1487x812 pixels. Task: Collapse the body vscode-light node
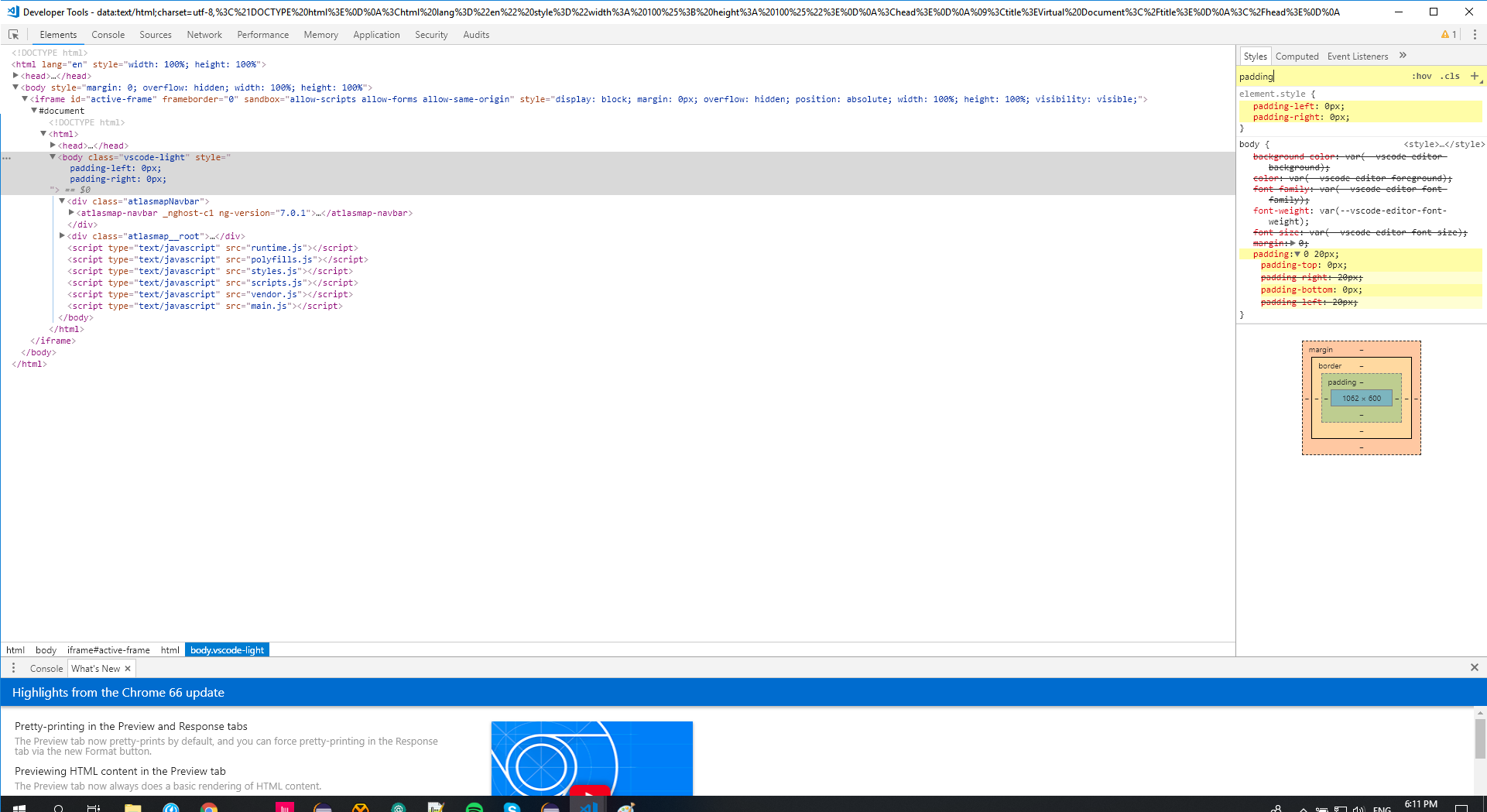(53, 157)
